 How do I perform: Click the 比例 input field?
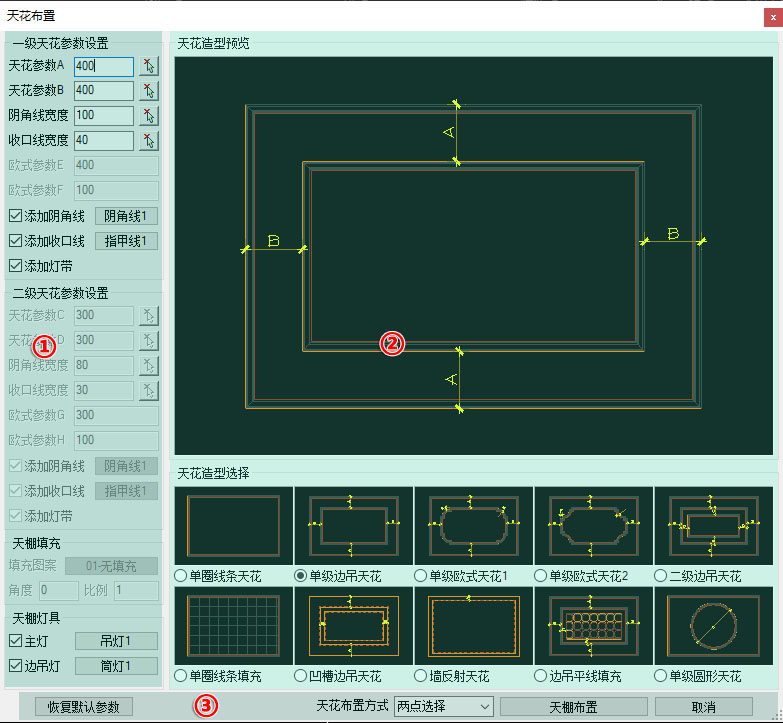pos(136,591)
